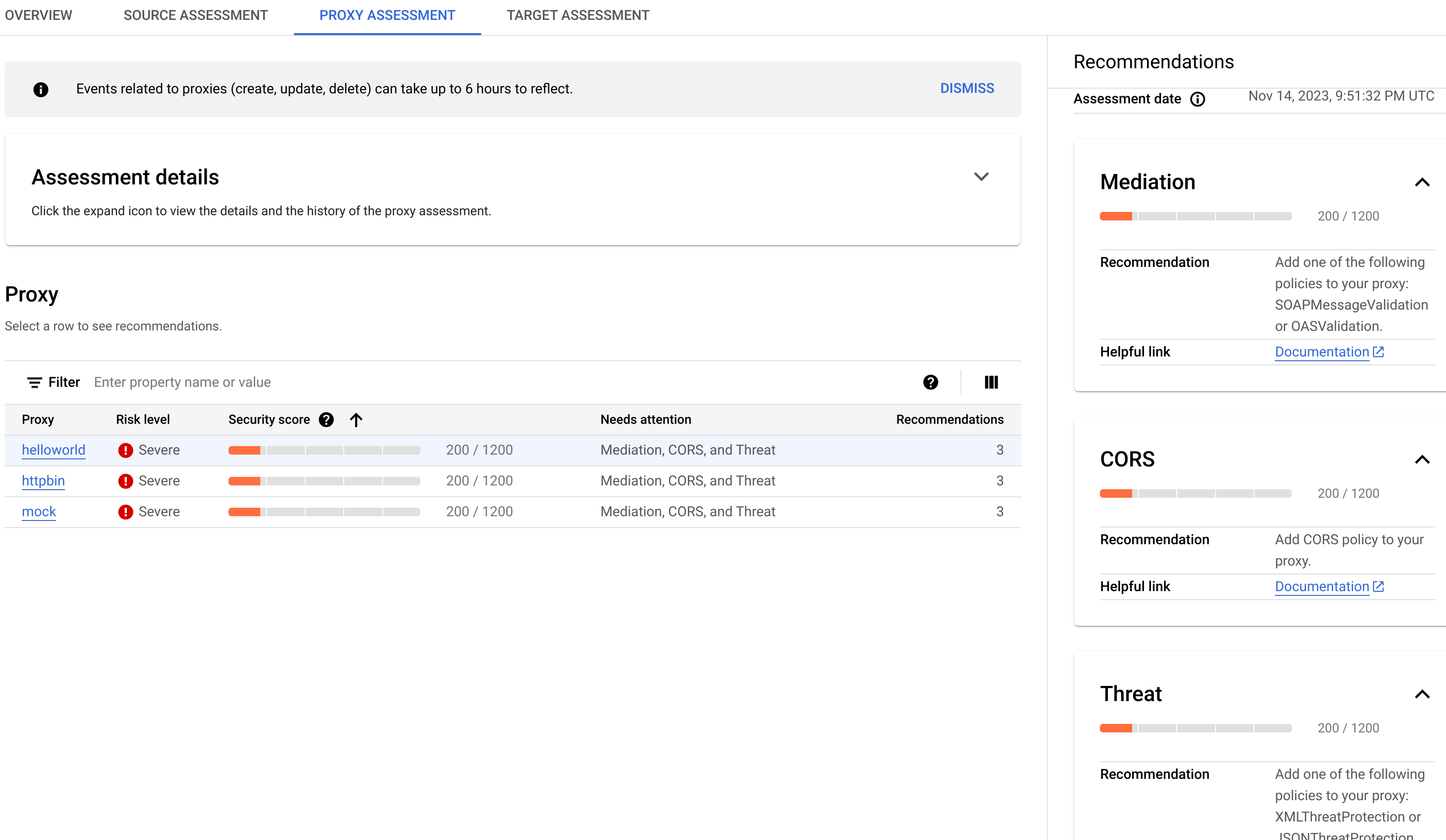
Task: Click the help icon next to Security score
Action: 326,419
